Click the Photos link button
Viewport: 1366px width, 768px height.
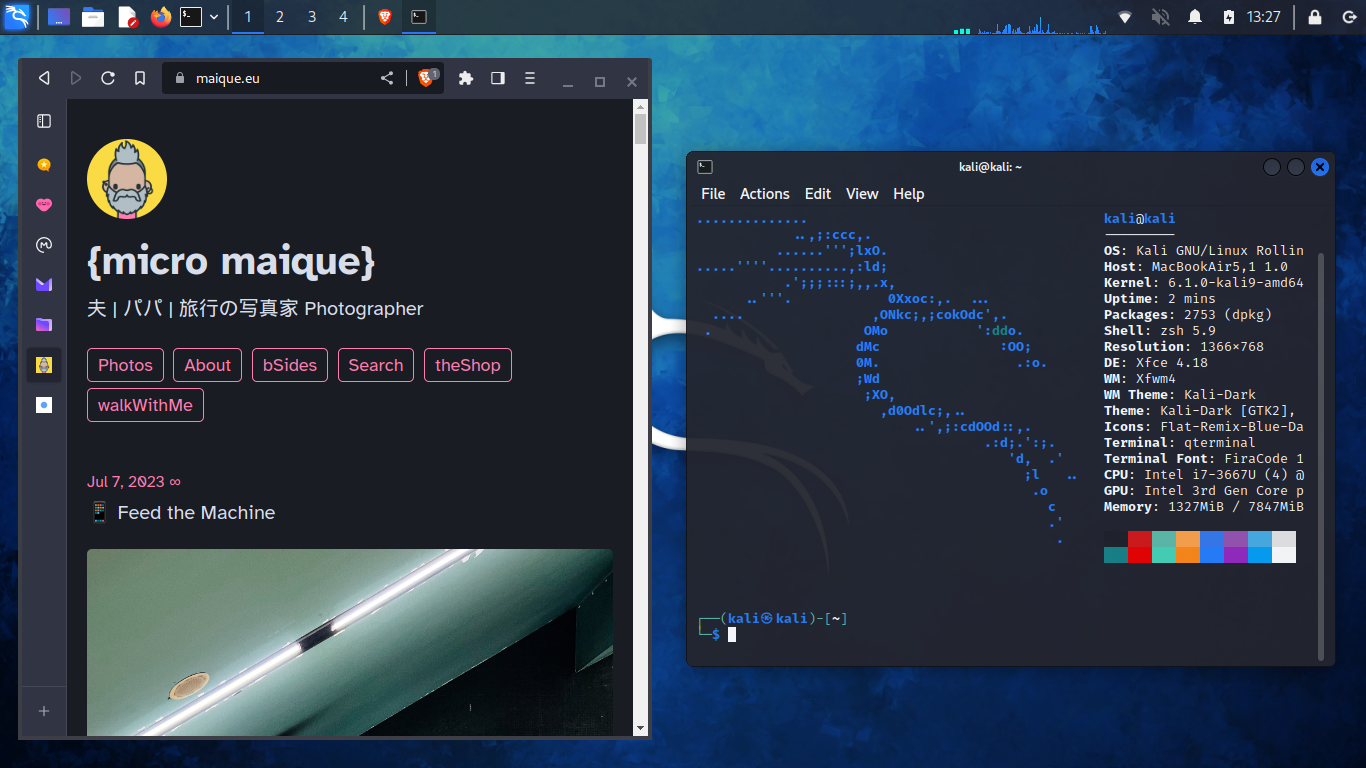pos(125,365)
